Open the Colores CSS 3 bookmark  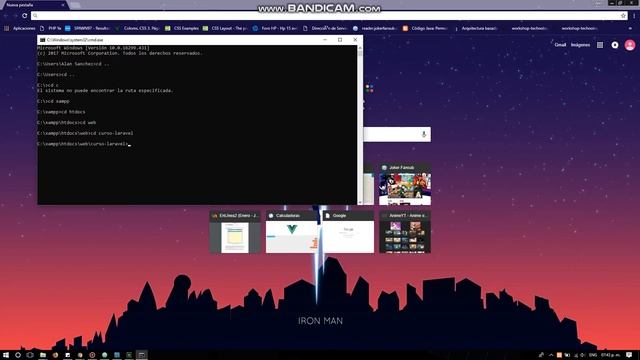click(138, 28)
